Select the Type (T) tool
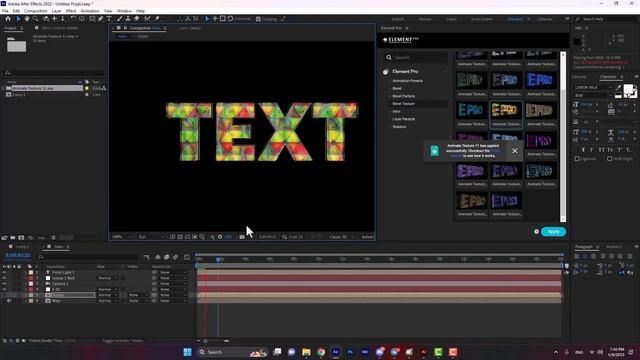 coord(109,19)
